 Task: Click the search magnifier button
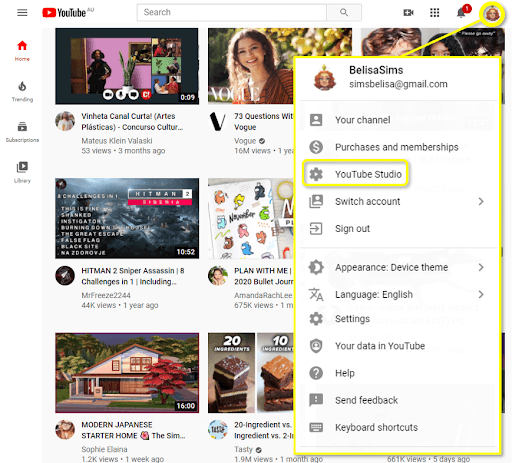click(344, 13)
